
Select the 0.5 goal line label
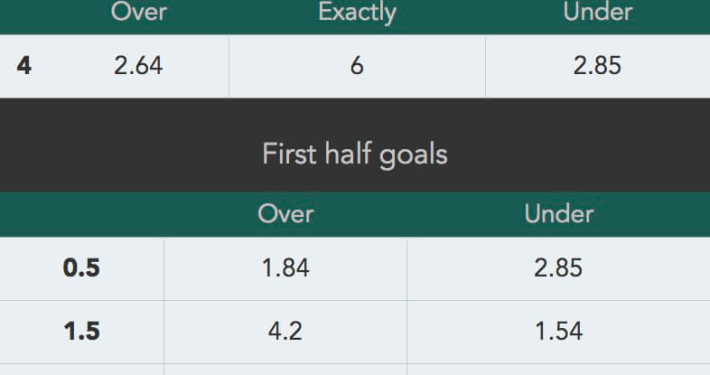point(82,268)
